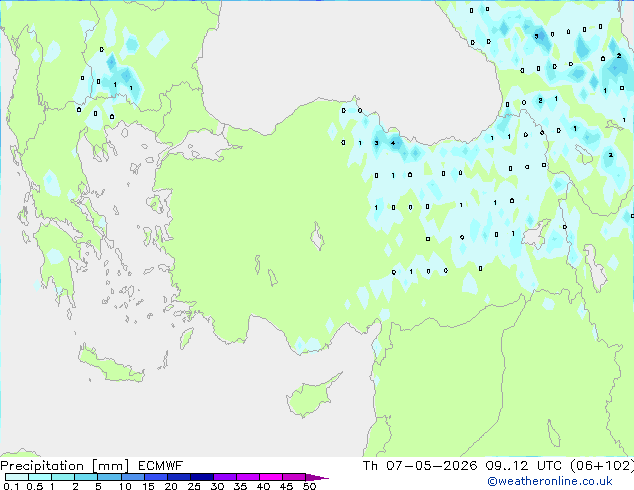Open the weatheronline.co.uk copyright link
Image resolution: width=634 pixels, height=490 pixels.
(x=550, y=481)
